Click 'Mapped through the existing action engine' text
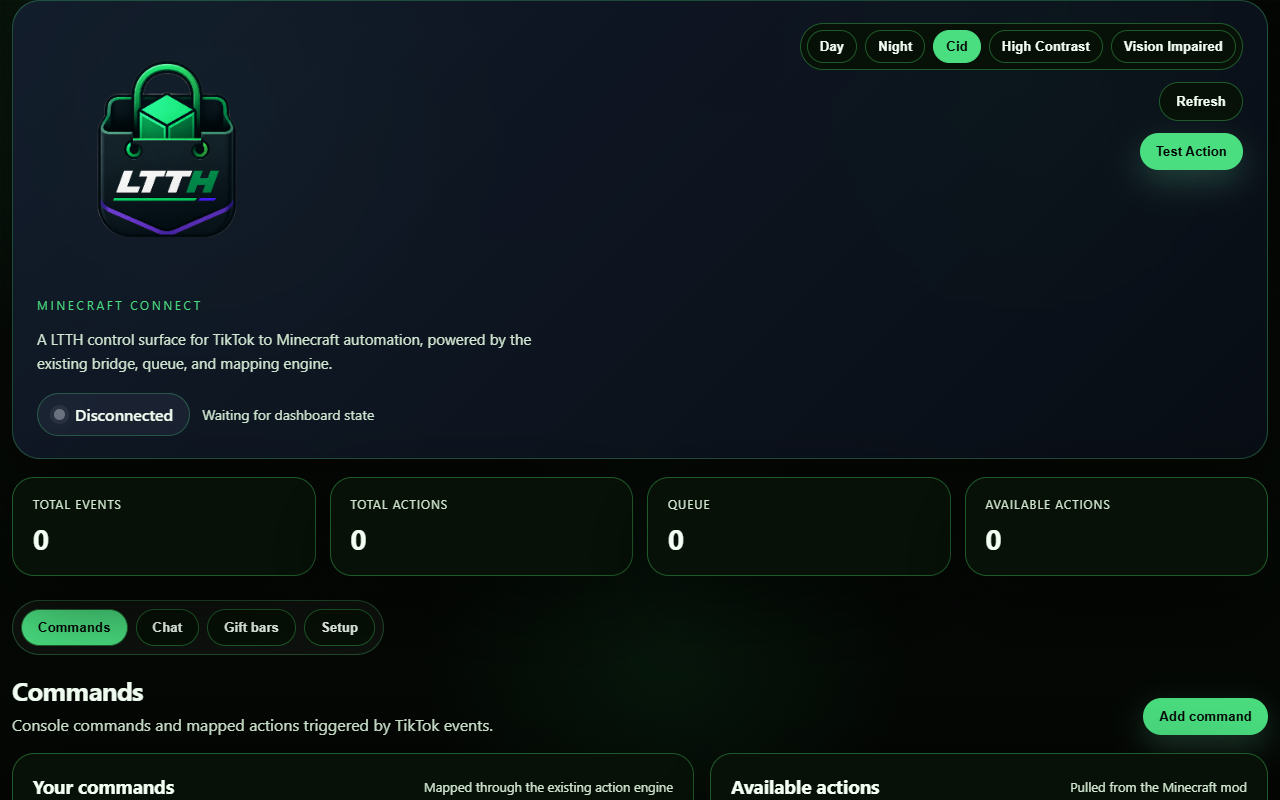 tap(548, 788)
